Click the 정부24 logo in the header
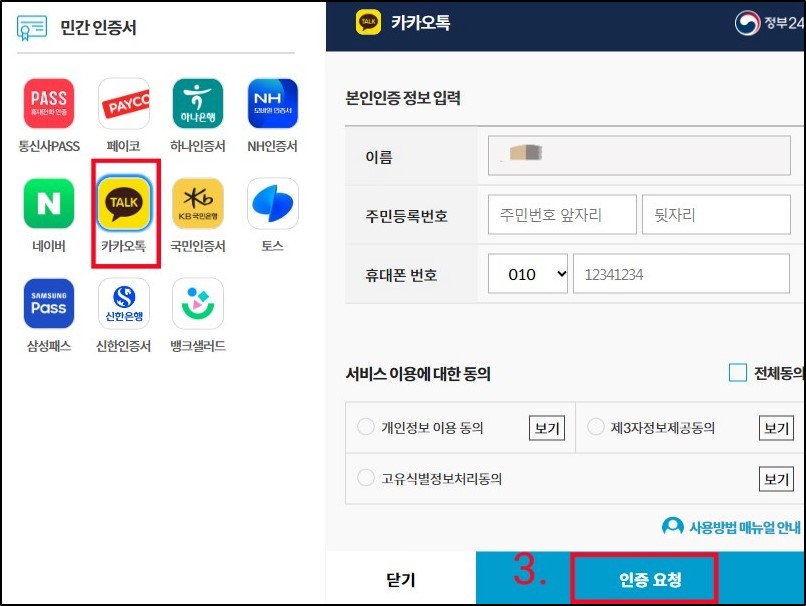Viewport: 806px width, 606px height. (x=769, y=23)
